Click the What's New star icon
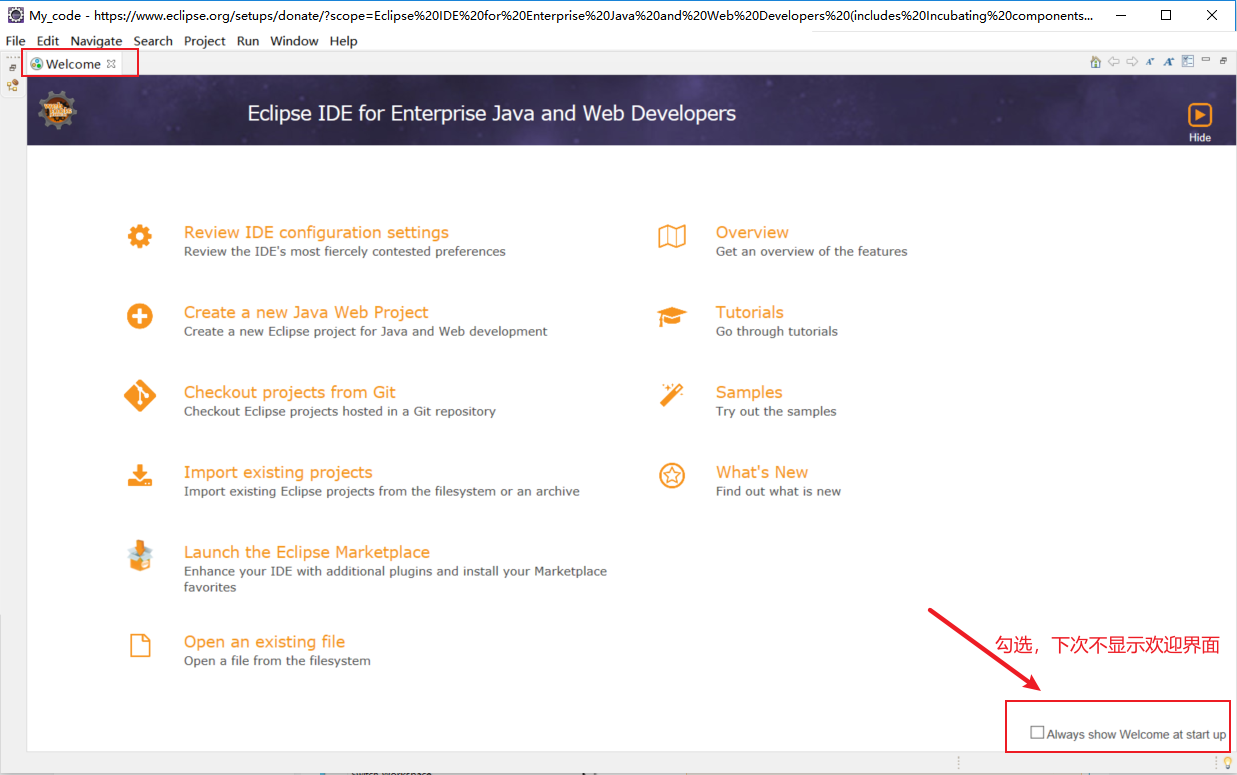The image size is (1237, 775). [x=672, y=475]
